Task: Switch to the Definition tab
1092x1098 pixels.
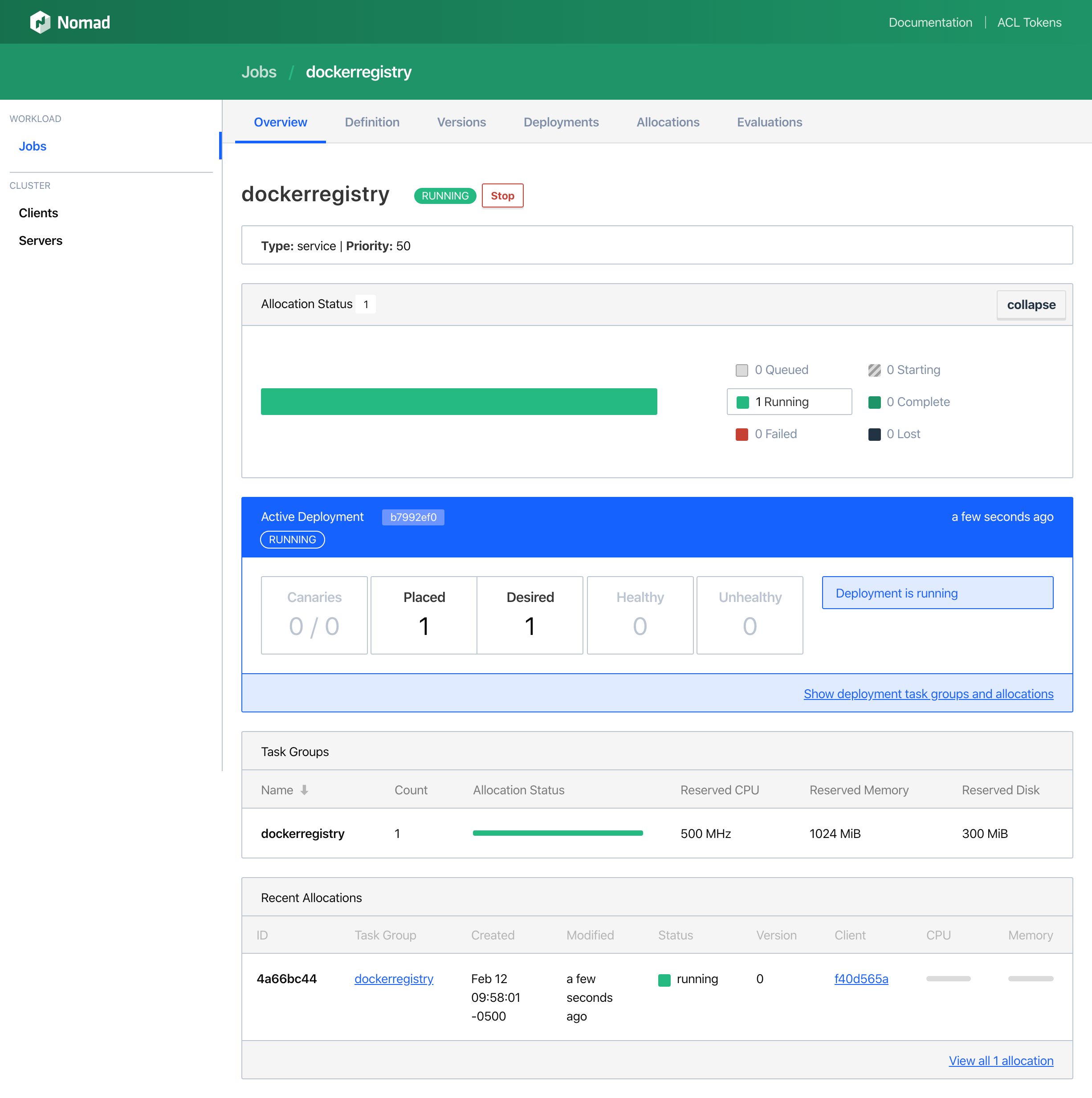Action: (372, 122)
